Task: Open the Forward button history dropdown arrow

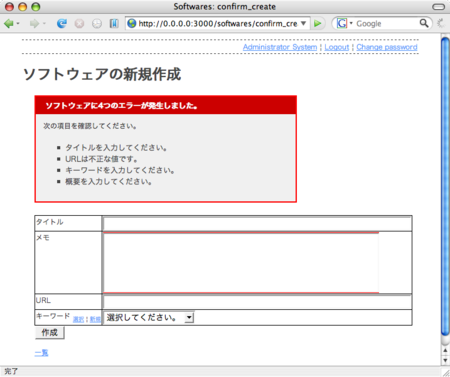Action: [x=44, y=24]
